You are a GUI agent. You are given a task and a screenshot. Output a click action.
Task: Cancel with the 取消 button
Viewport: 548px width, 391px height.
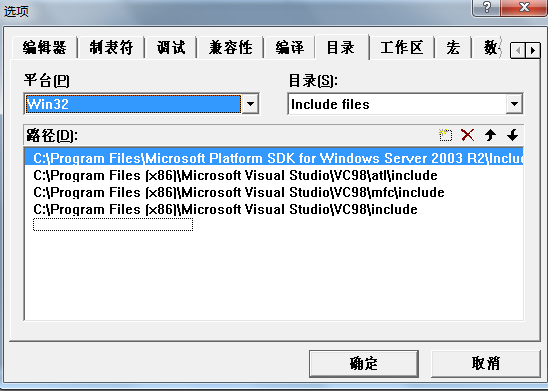(486, 363)
